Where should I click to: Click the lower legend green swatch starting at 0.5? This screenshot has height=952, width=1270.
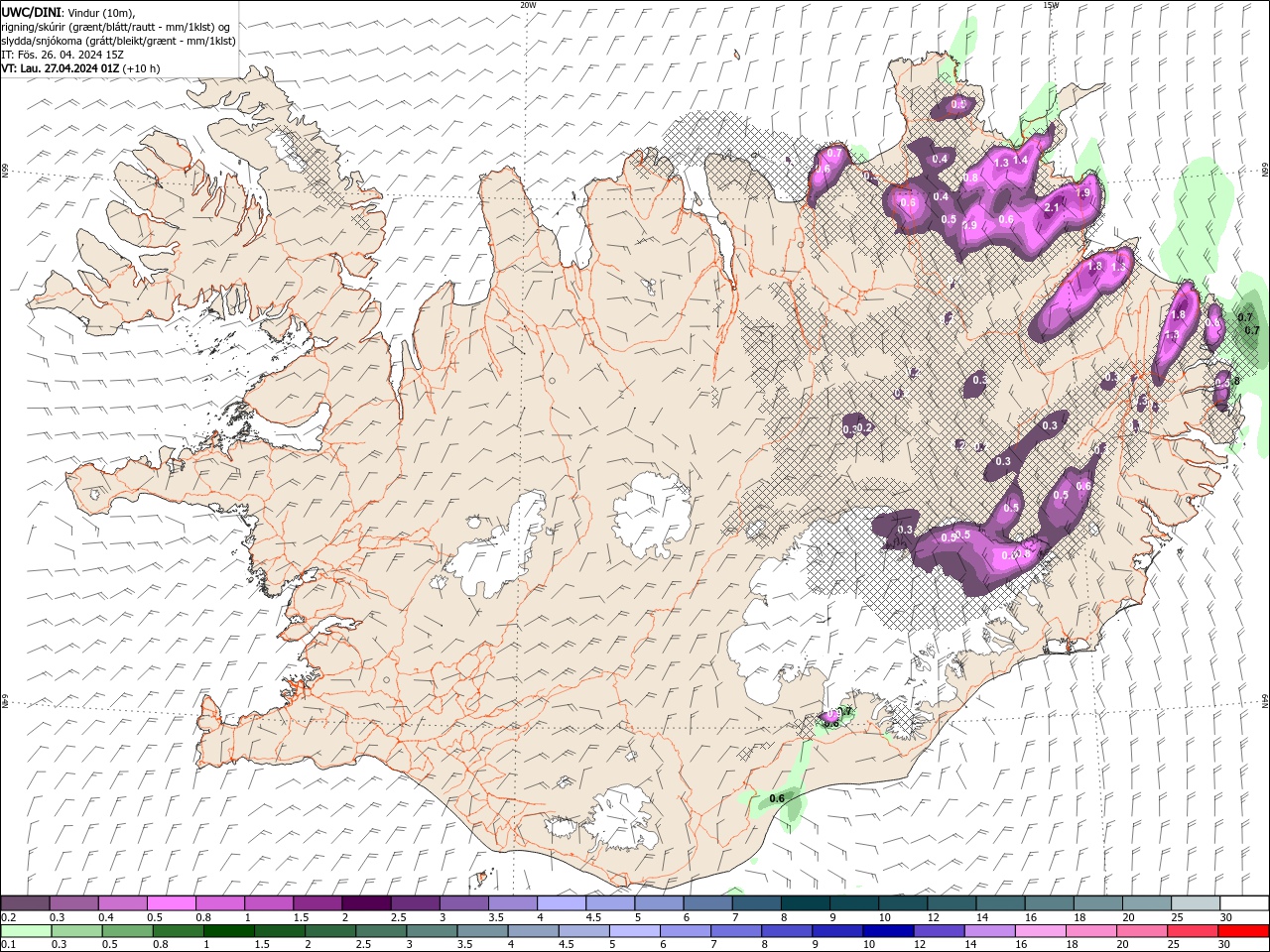127,931
